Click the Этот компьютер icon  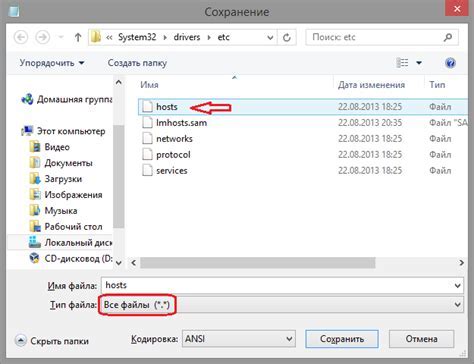(x=27, y=131)
